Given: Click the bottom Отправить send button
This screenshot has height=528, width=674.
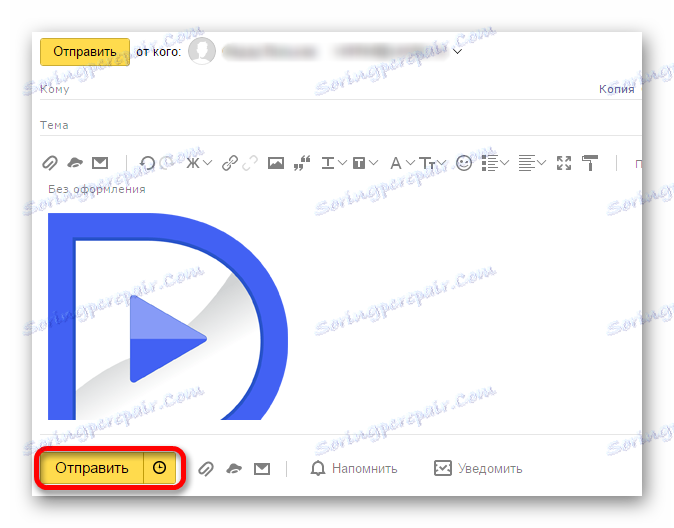Looking at the screenshot, I should click(x=92, y=468).
